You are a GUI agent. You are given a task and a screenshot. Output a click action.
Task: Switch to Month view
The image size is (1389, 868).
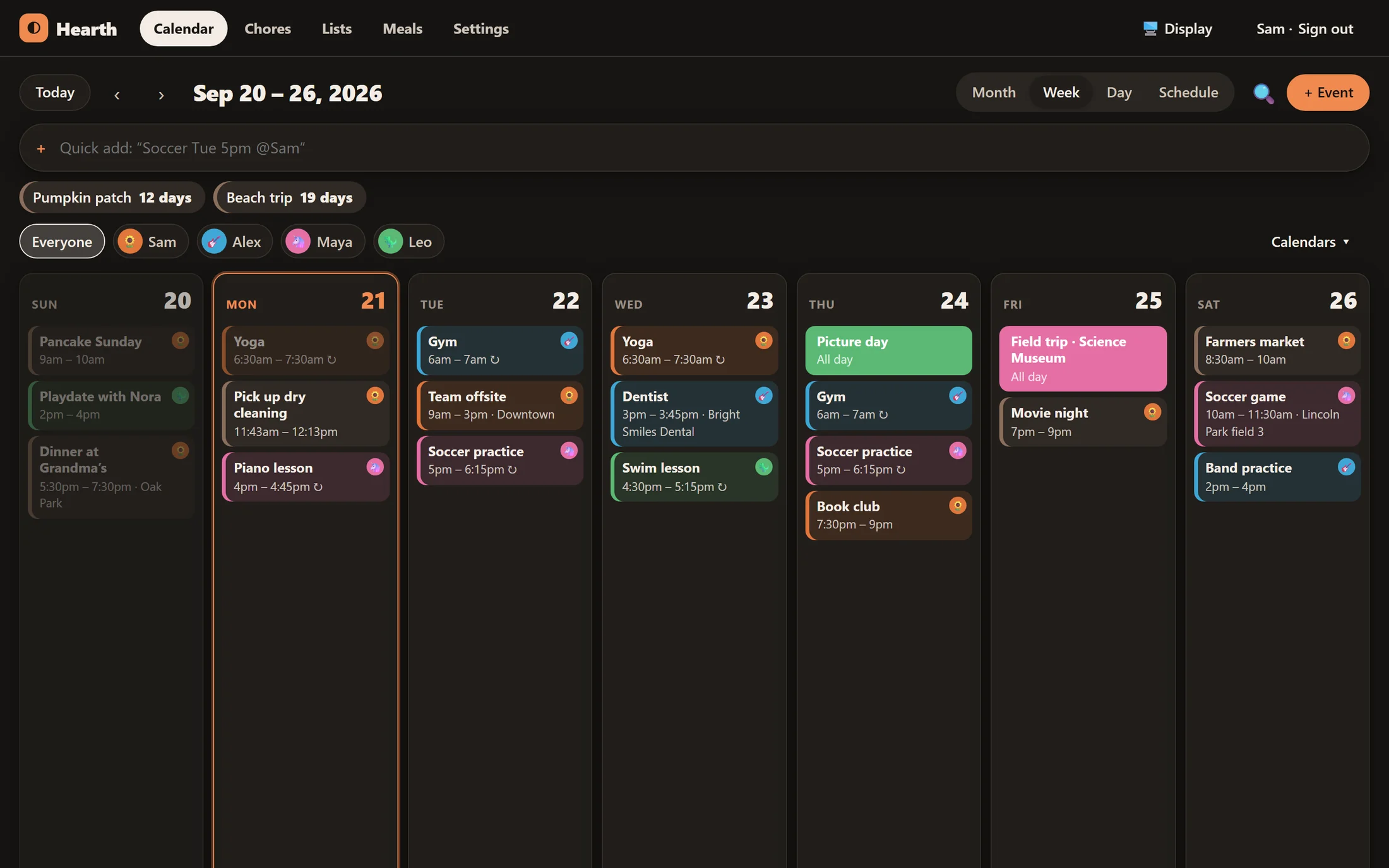[994, 92]
